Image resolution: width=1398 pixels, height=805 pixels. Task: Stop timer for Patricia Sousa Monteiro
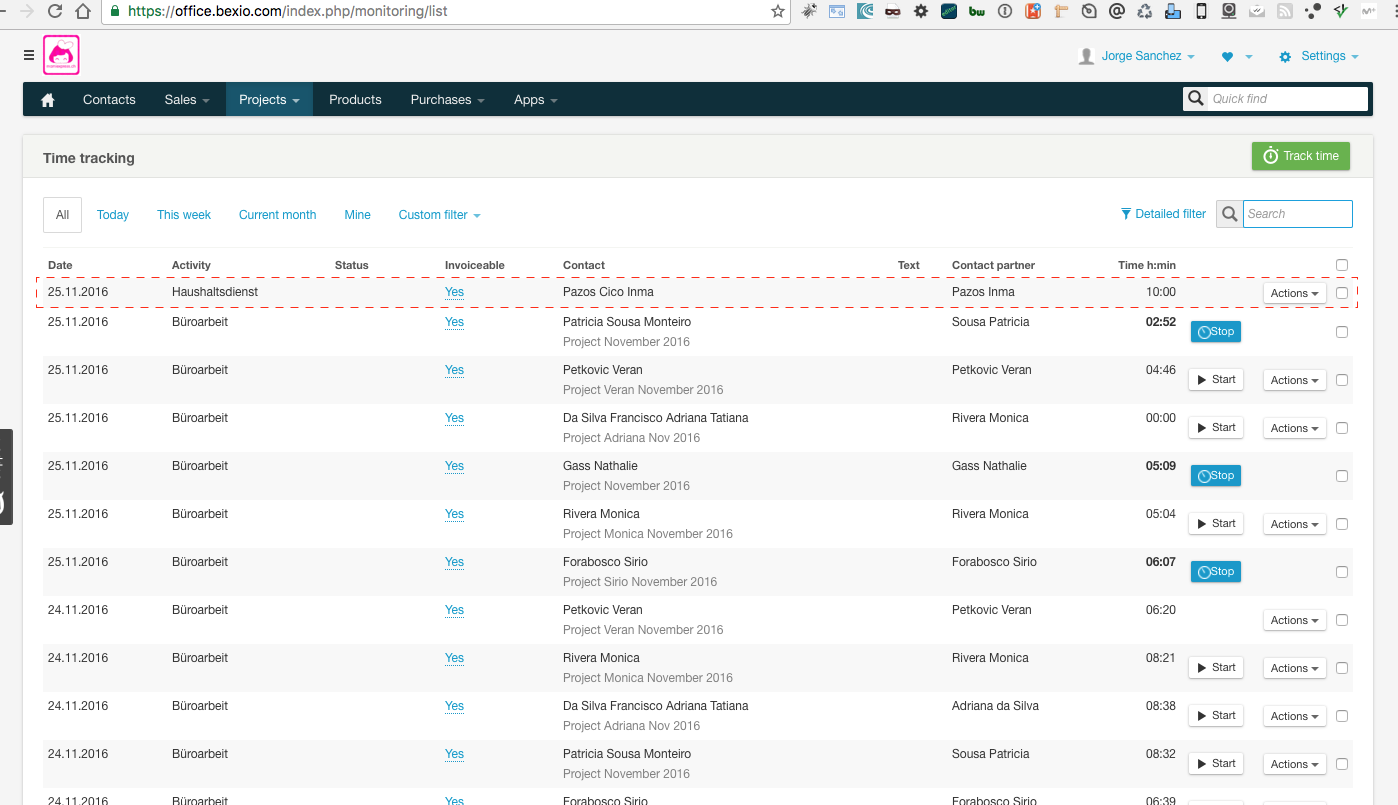(1215, 332)
